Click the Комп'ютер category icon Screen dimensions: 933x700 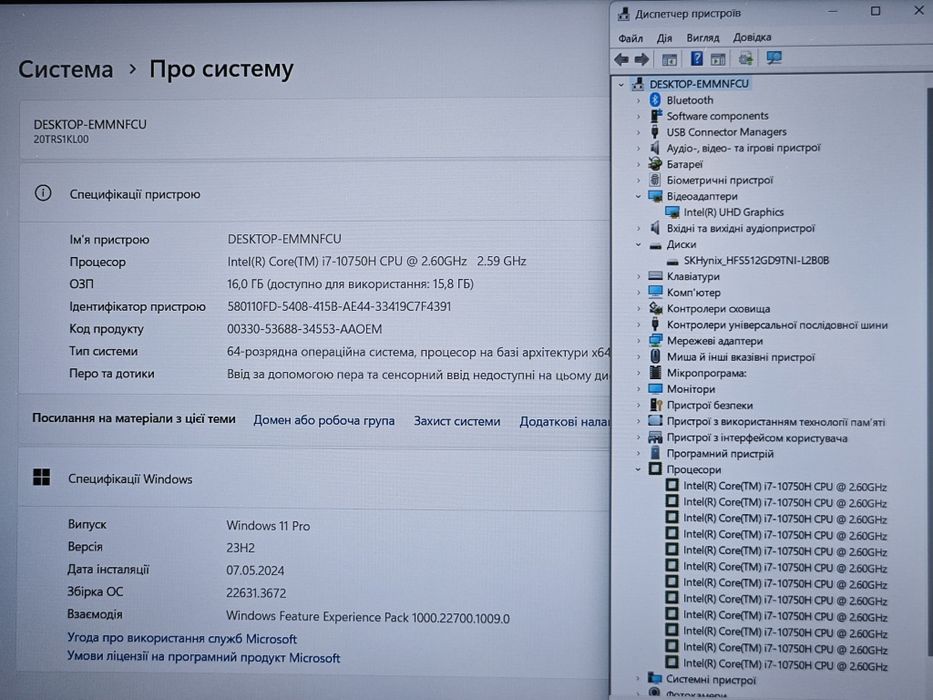(x=655, y=292)
